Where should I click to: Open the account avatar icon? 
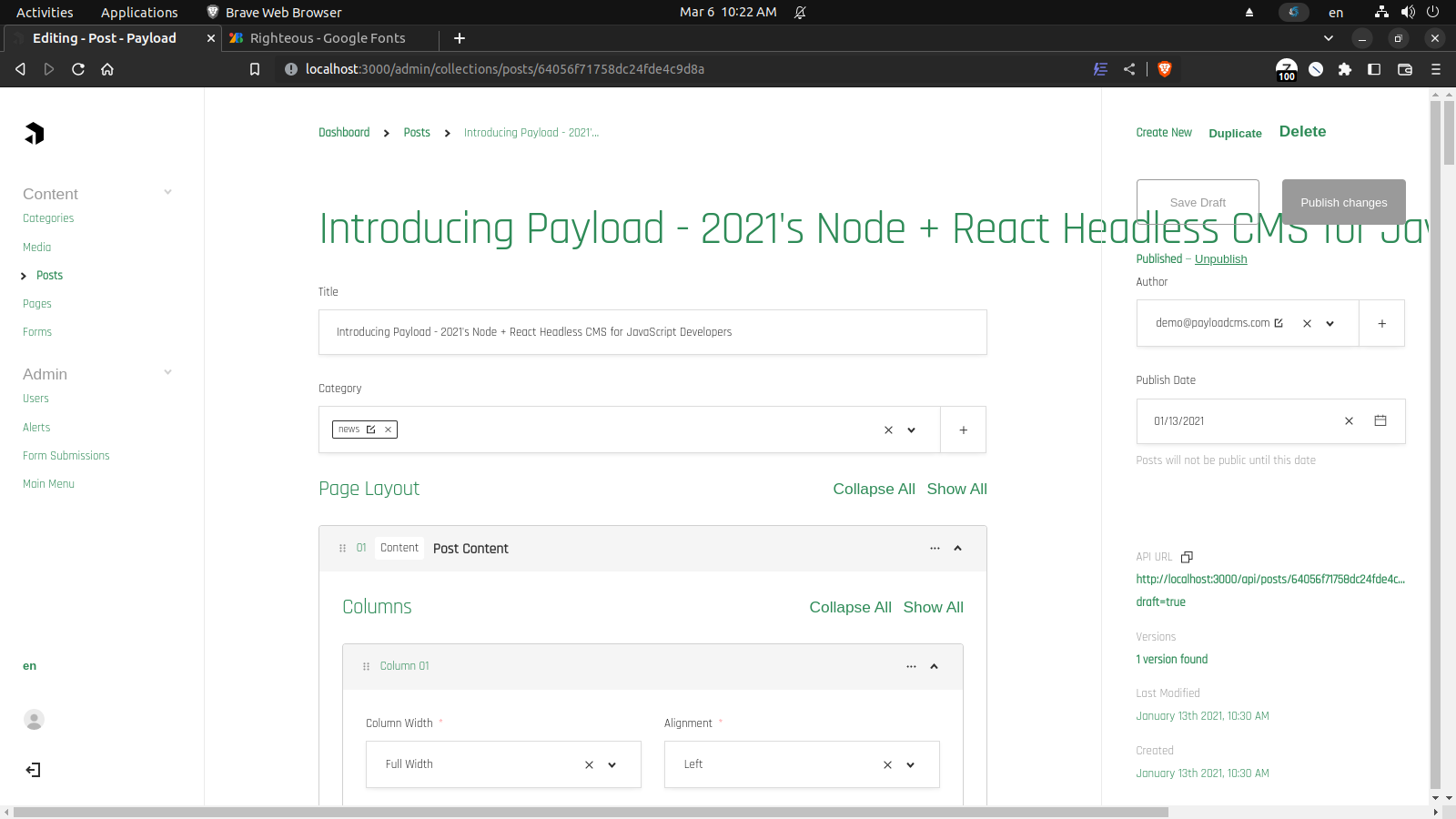(x=34, y=720)
